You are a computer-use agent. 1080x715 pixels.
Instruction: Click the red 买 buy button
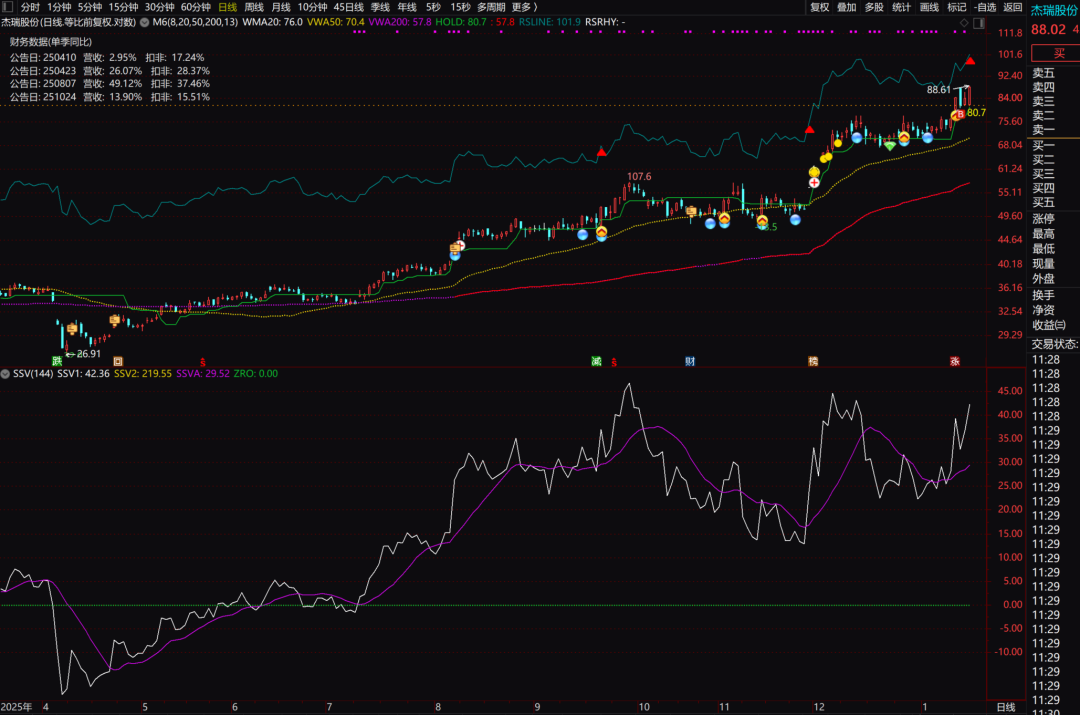pos(1056,53)
